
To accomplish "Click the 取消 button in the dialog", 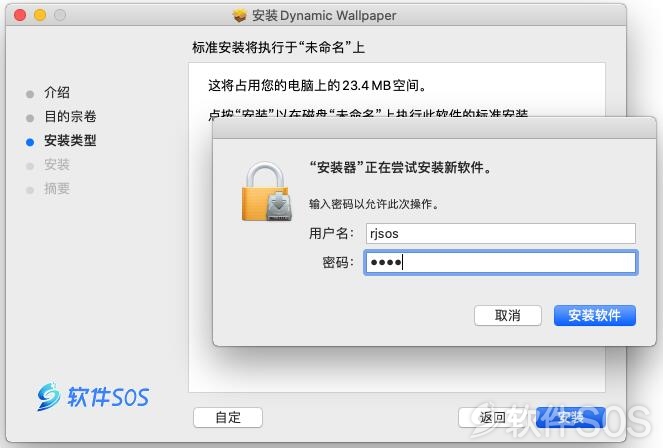I will tap(507, 315).
